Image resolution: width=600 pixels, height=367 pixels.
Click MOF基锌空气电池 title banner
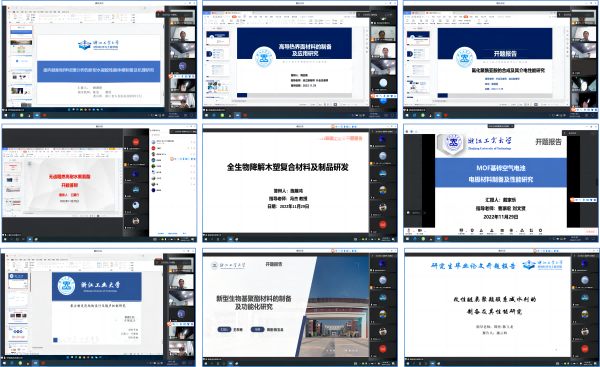501,173
